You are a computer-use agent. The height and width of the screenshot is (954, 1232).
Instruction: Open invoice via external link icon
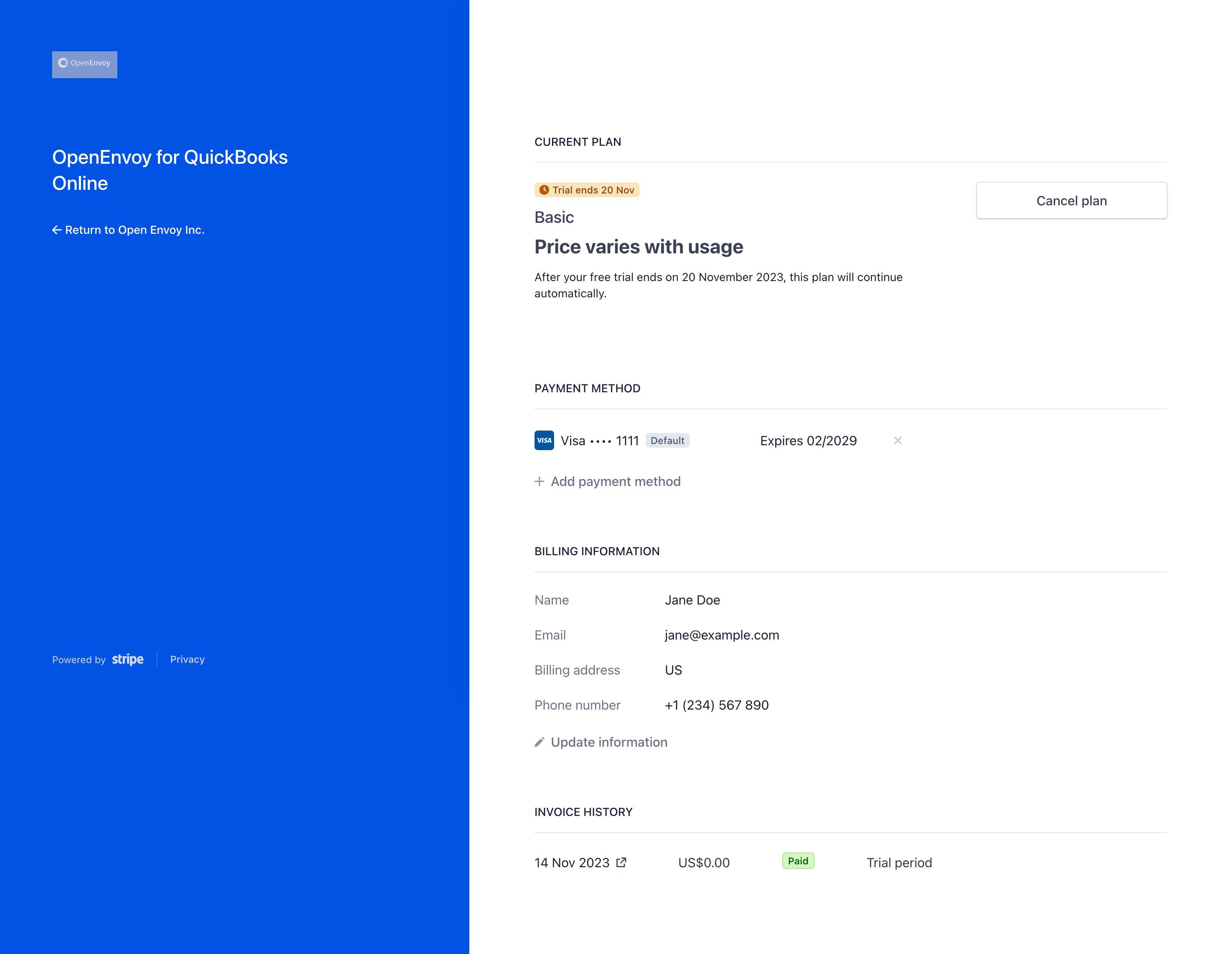(621, 863)
